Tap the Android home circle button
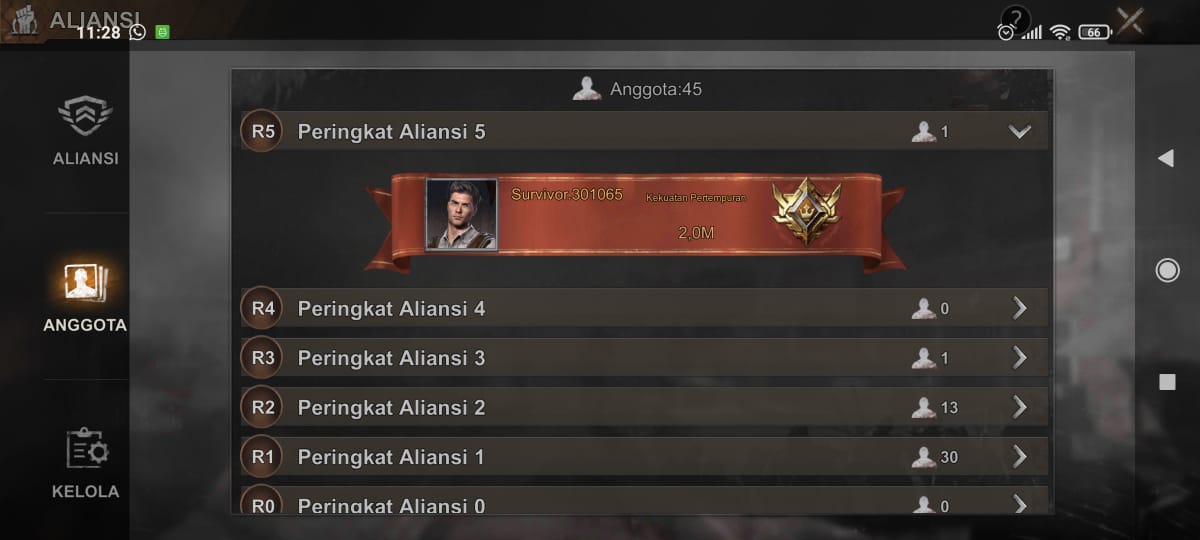The image size is (1200, 540). (x=1167, y=270)
